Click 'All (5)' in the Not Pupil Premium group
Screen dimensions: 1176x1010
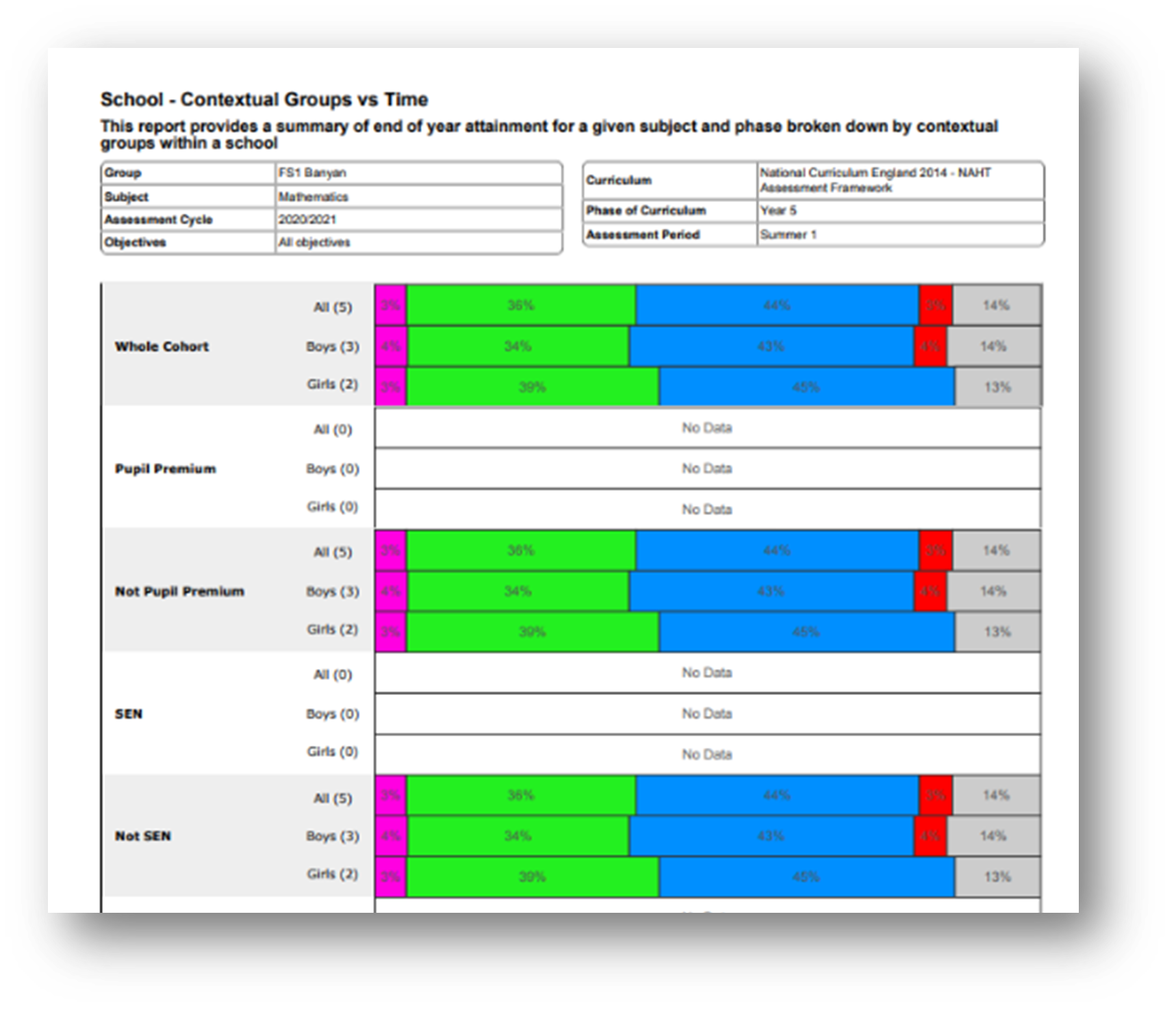pyautogui.click(x=333, y=552)
